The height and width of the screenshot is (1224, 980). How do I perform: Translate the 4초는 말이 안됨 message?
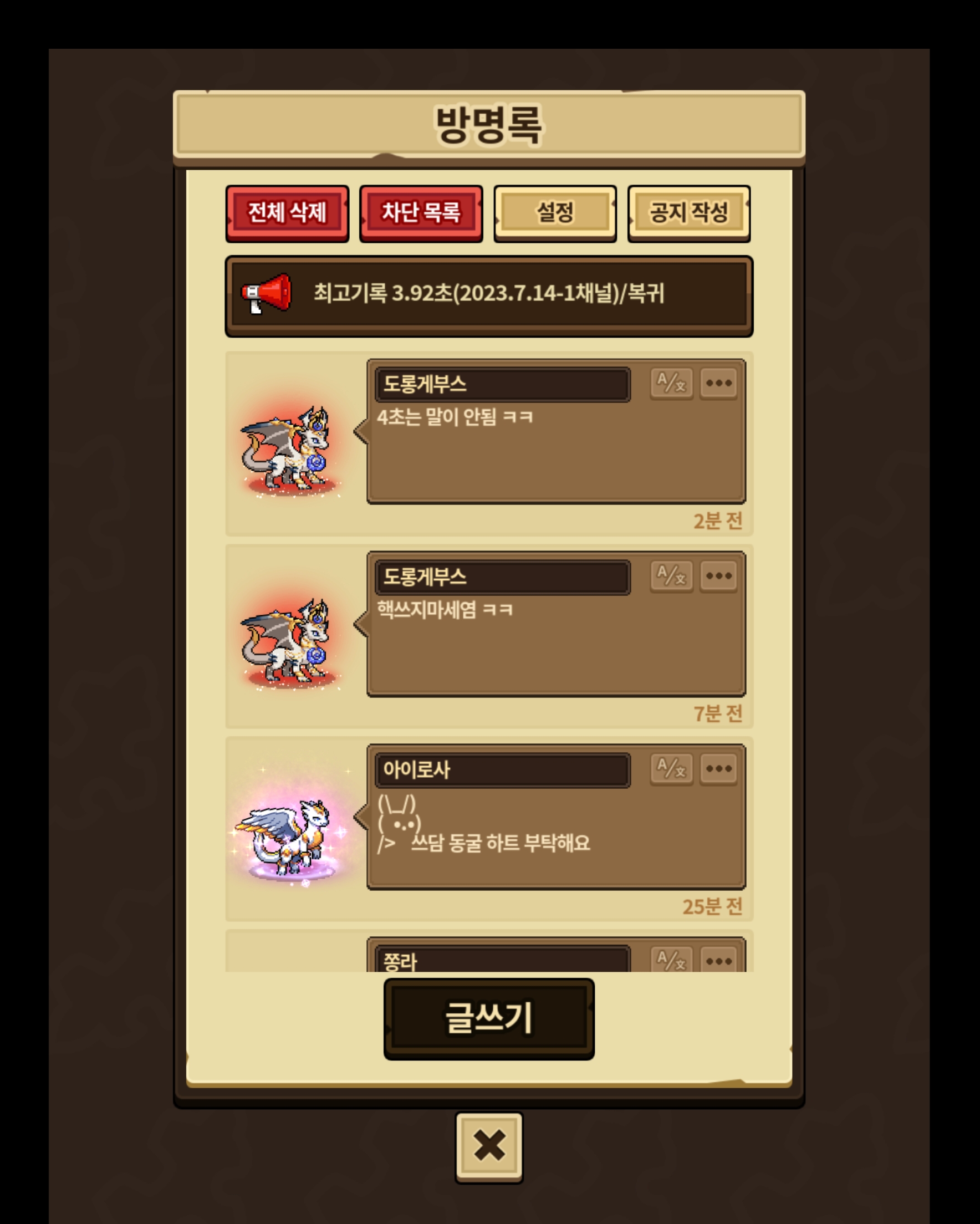point(671,383)
